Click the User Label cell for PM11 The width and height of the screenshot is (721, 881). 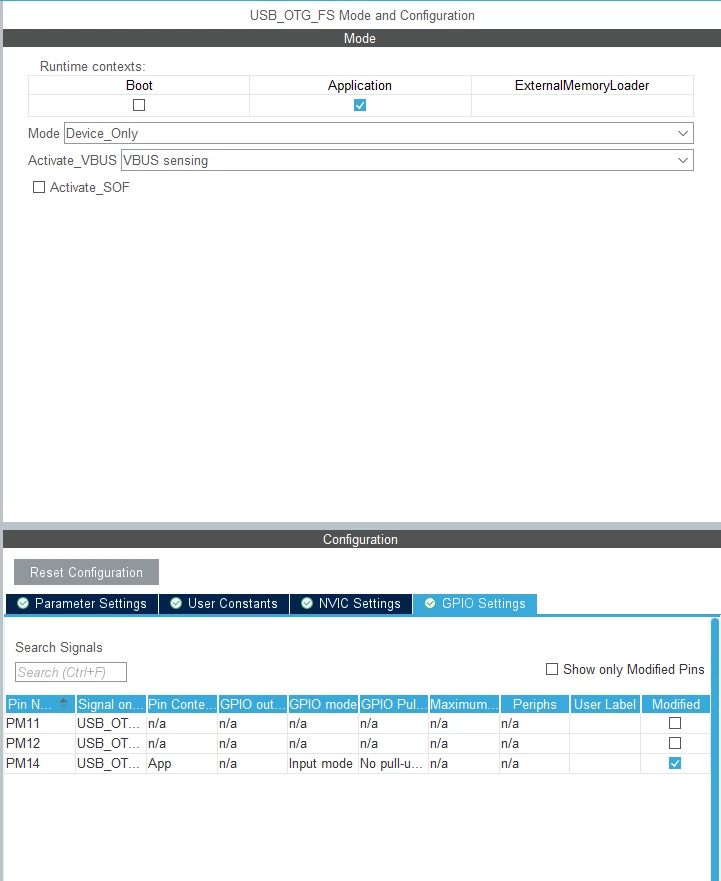(x=605, y=723)
